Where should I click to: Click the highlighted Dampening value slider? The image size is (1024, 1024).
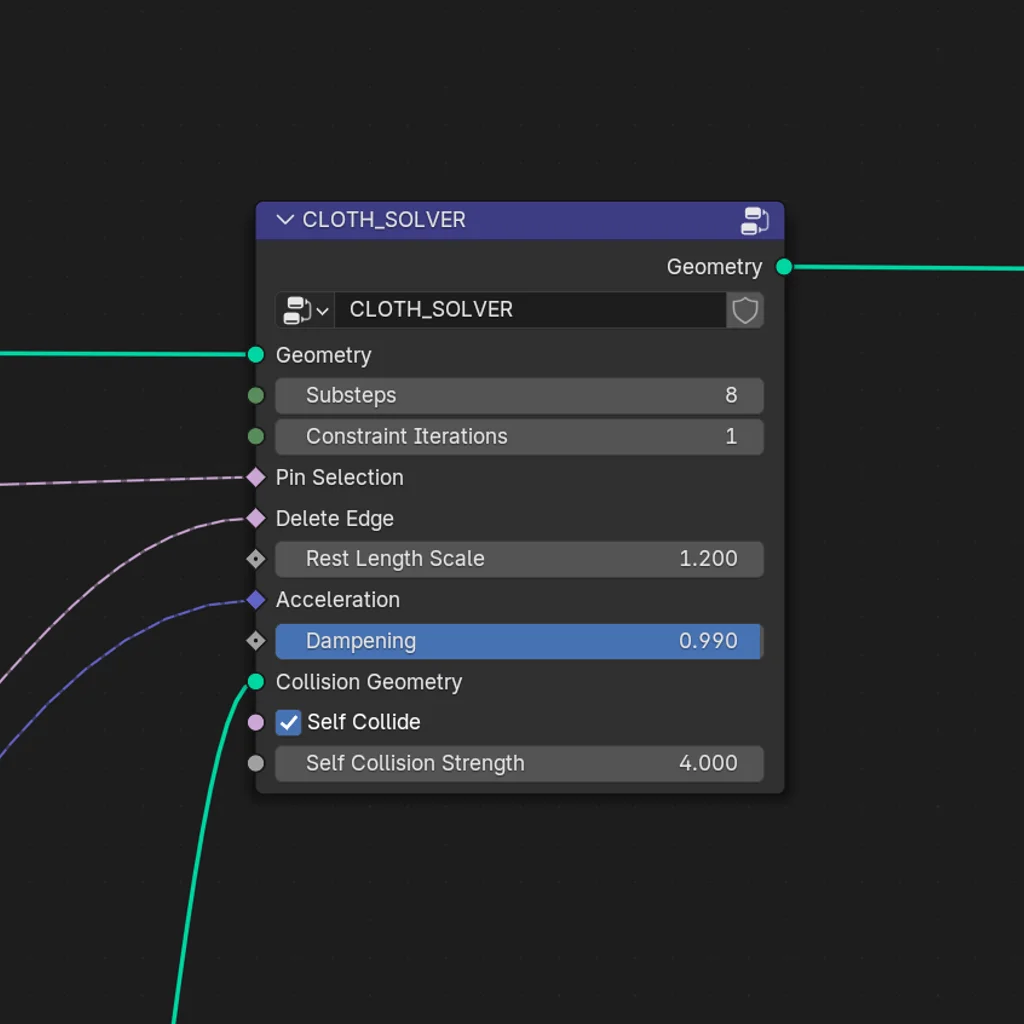pyautogui.click(x=520, y=641)
